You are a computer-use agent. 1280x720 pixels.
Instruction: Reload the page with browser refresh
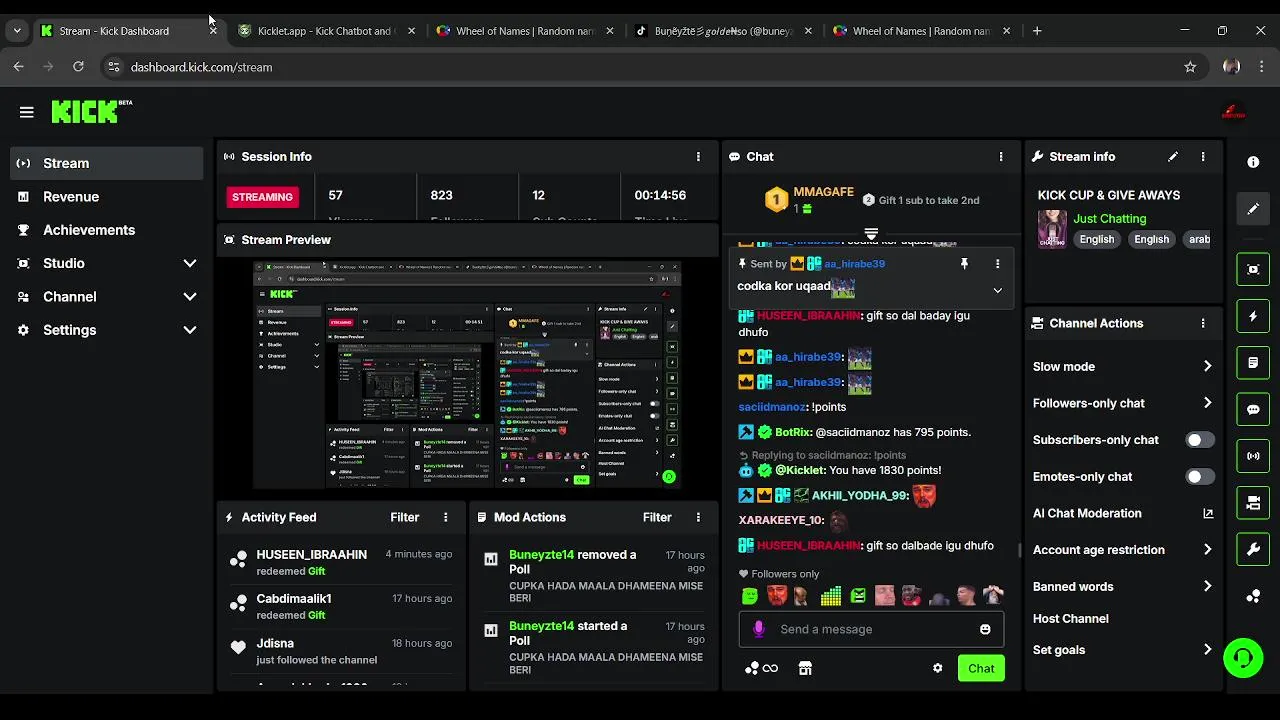[78, 67]
